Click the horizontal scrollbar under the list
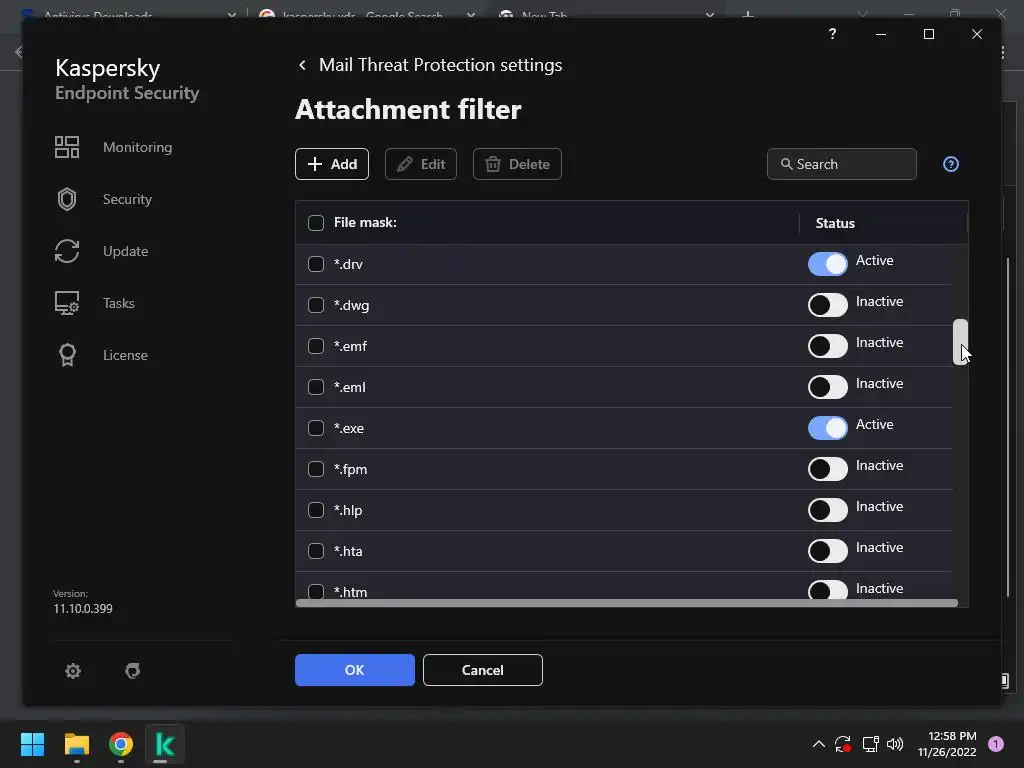This screenshot has width=1024, height=768. [x=627, y=603]
